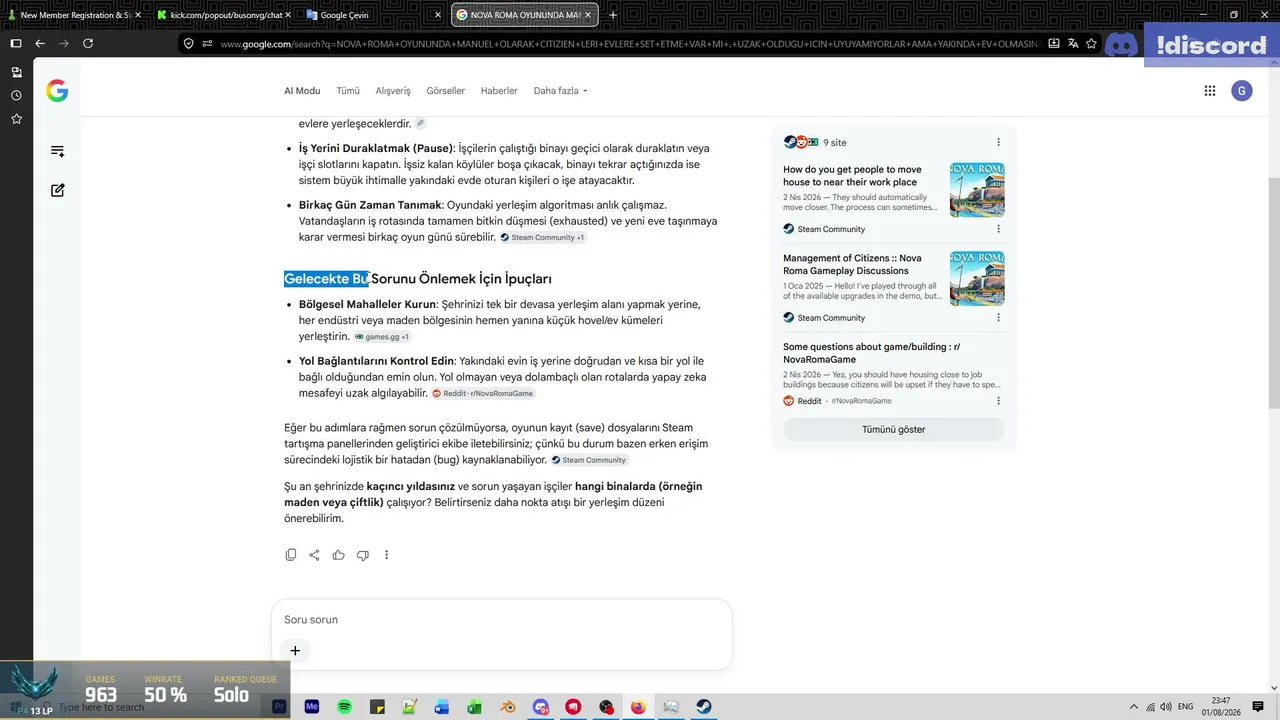This screenshot has width=1280, height=720.
Task: Reload the page in Firefox
Action: click(x=88, y=43)
